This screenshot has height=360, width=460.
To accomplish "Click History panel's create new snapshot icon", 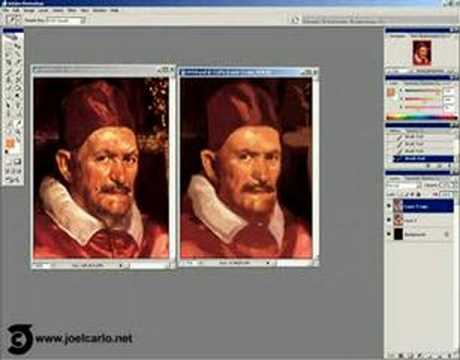I will pyautogui.click(x=439, y=166).
